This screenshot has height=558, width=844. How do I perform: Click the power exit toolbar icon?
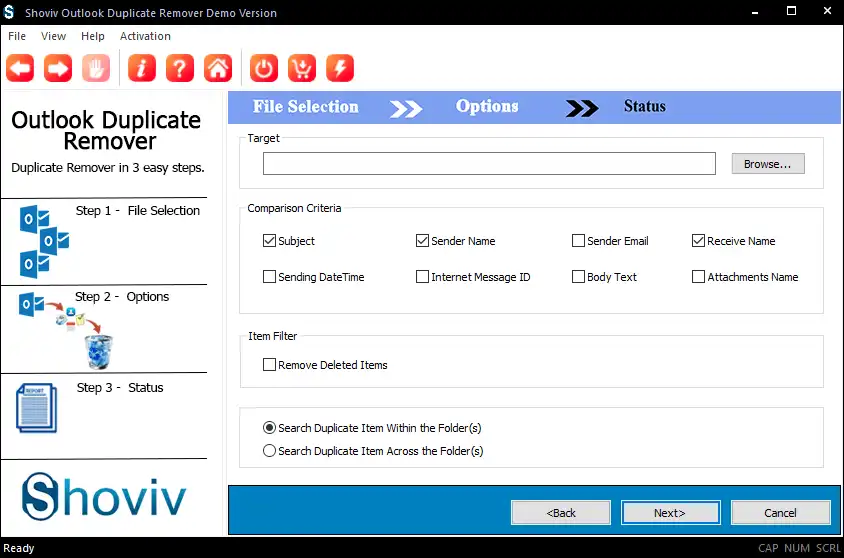264,68
